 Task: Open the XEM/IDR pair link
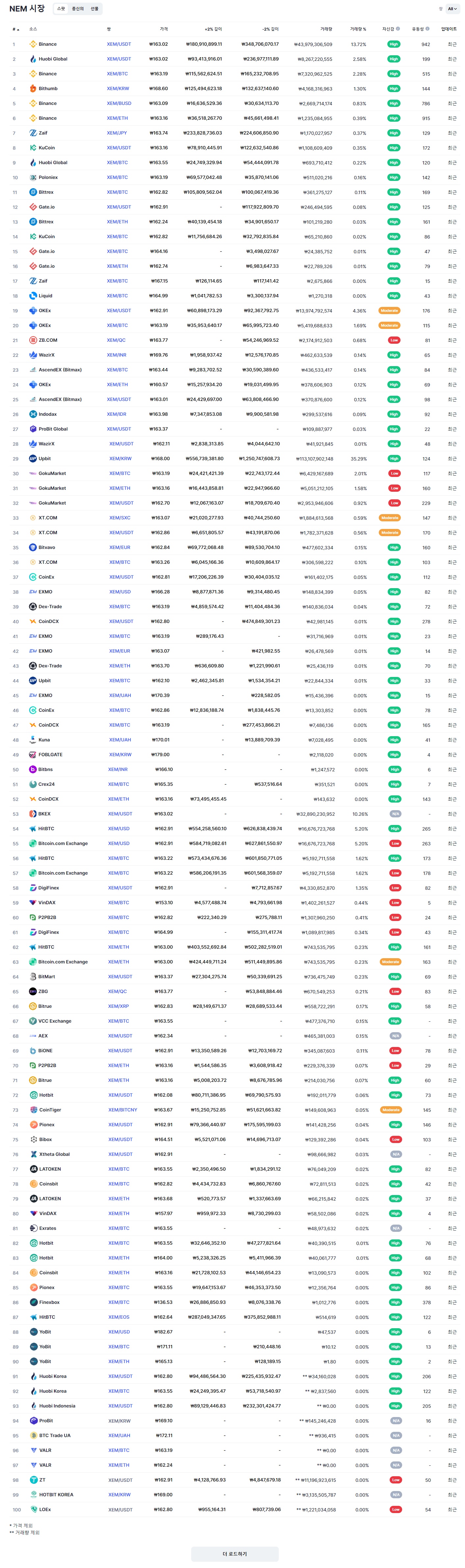pos(117,414)
